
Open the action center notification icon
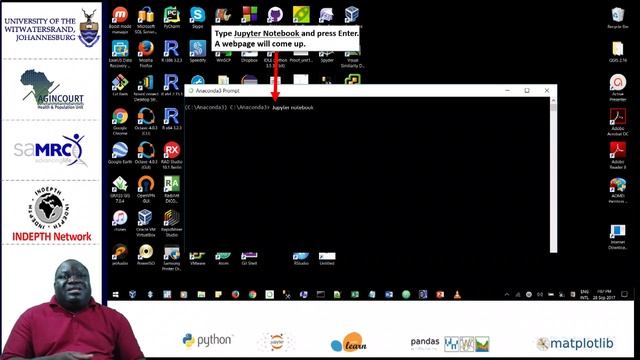624,294
